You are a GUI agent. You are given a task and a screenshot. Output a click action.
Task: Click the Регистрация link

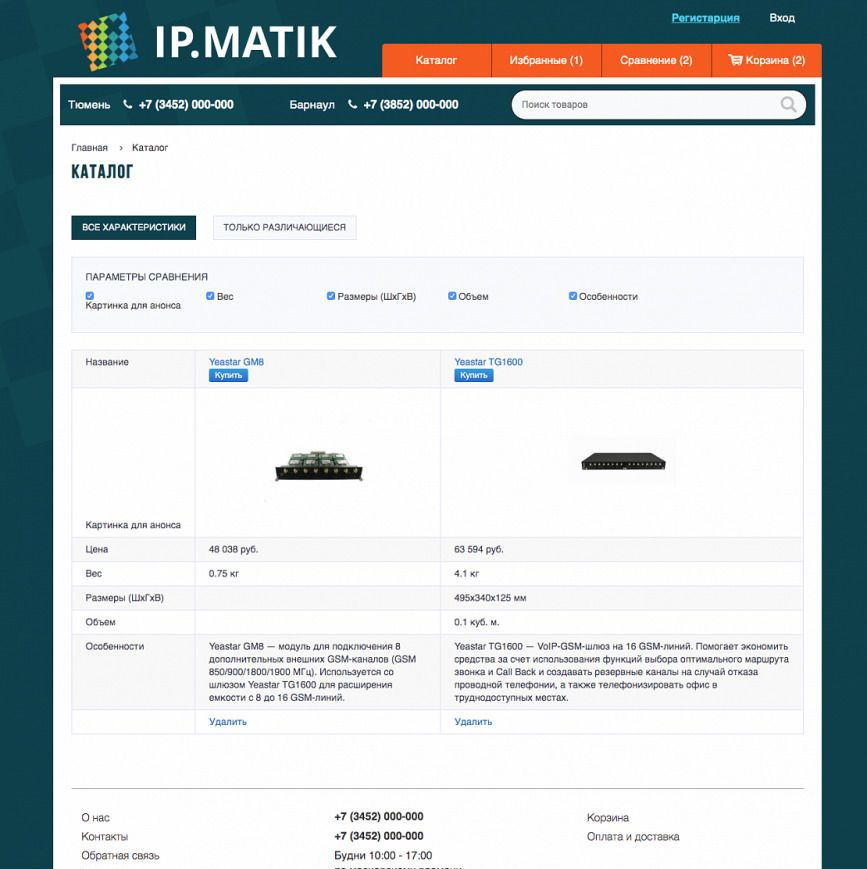point(705,18)
